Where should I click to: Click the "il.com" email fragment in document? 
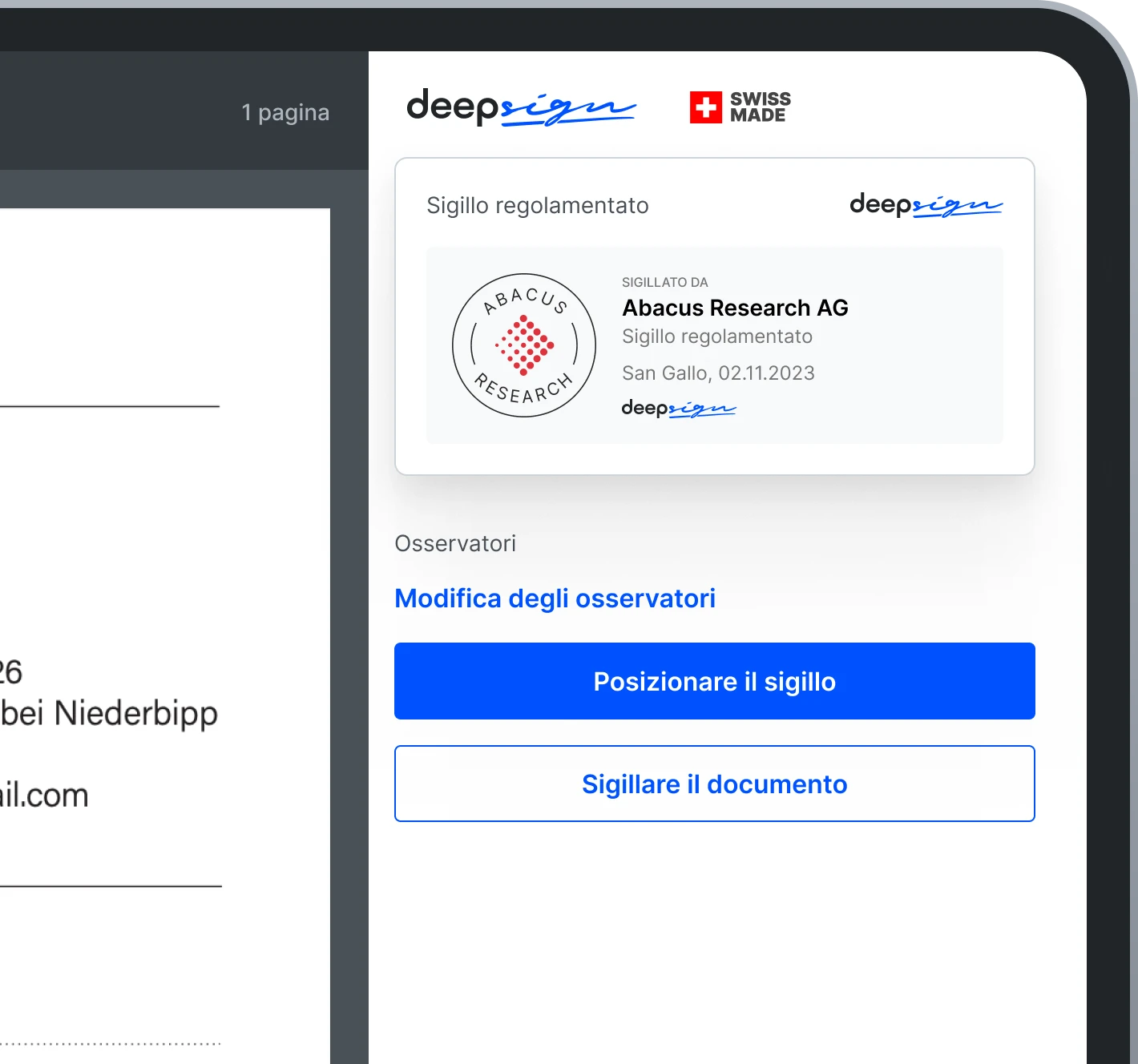tap(44, 796)
